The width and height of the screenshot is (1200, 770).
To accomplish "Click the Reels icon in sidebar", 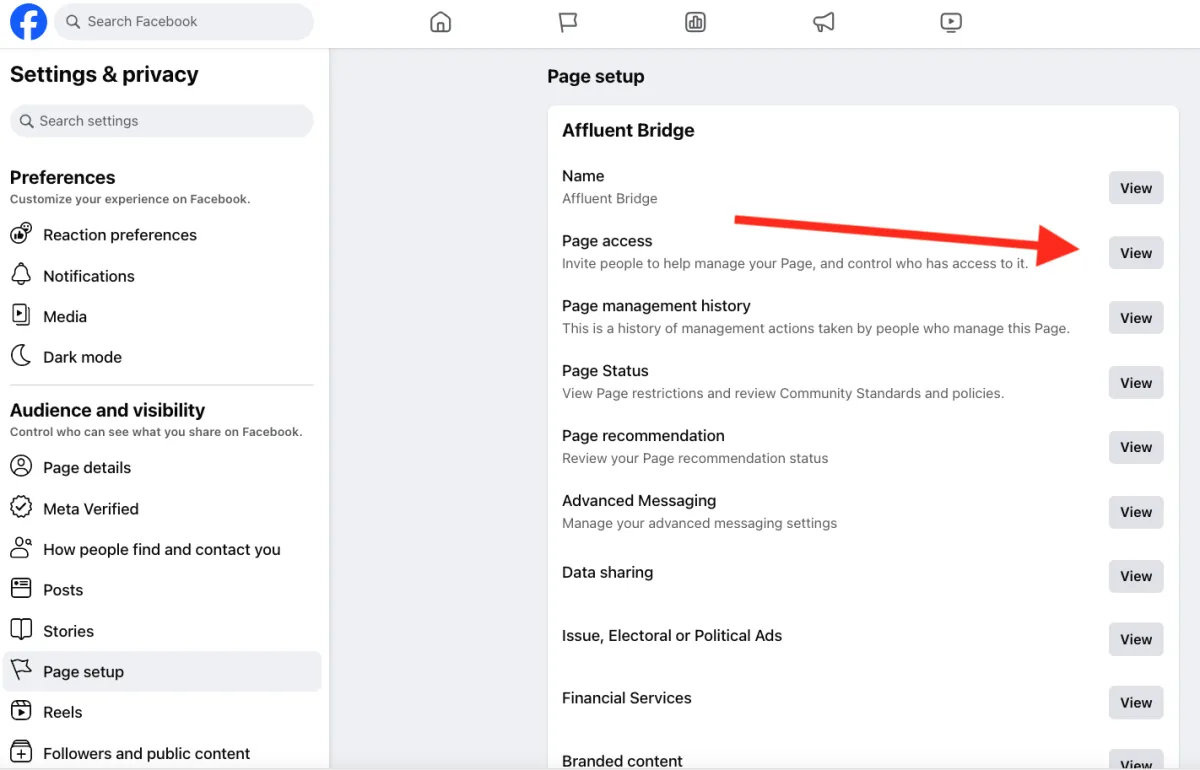I will coord(21,712).
